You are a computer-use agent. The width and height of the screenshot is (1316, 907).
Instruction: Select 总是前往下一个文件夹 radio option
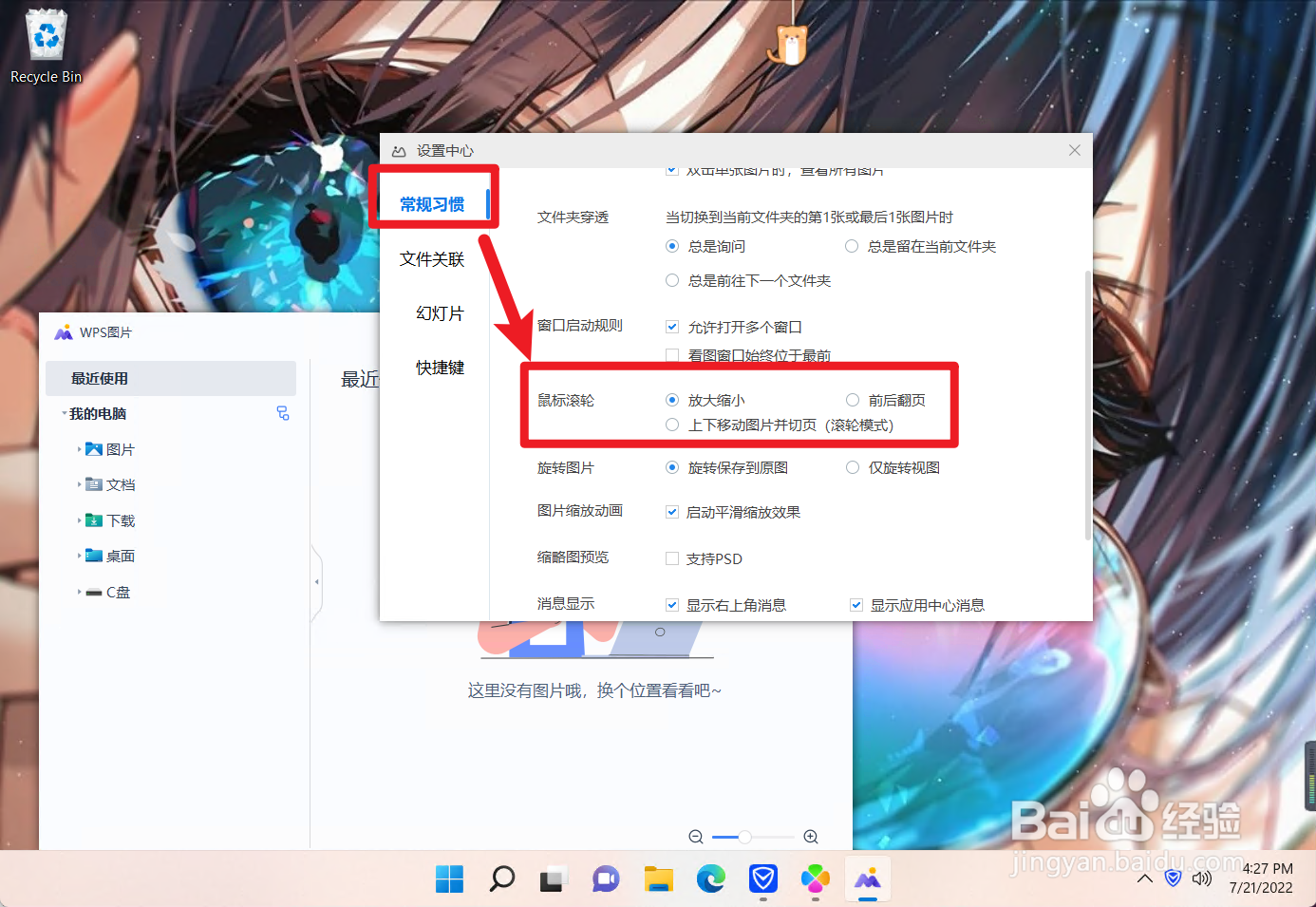coord(672,280)
